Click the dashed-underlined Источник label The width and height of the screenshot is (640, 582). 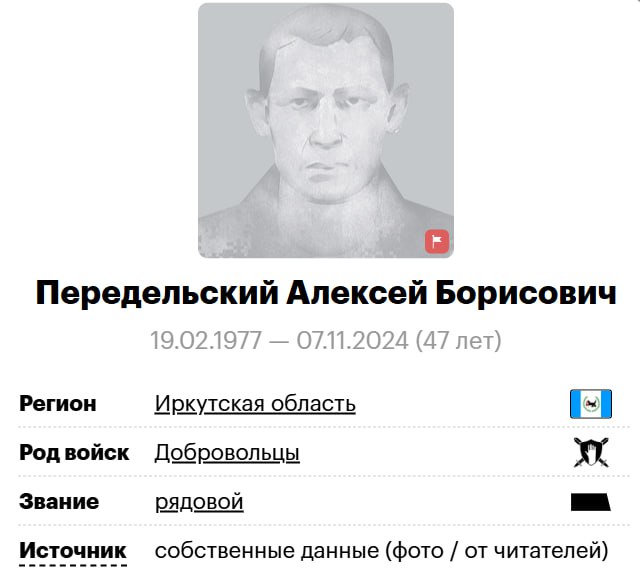(x=73, y=551)
